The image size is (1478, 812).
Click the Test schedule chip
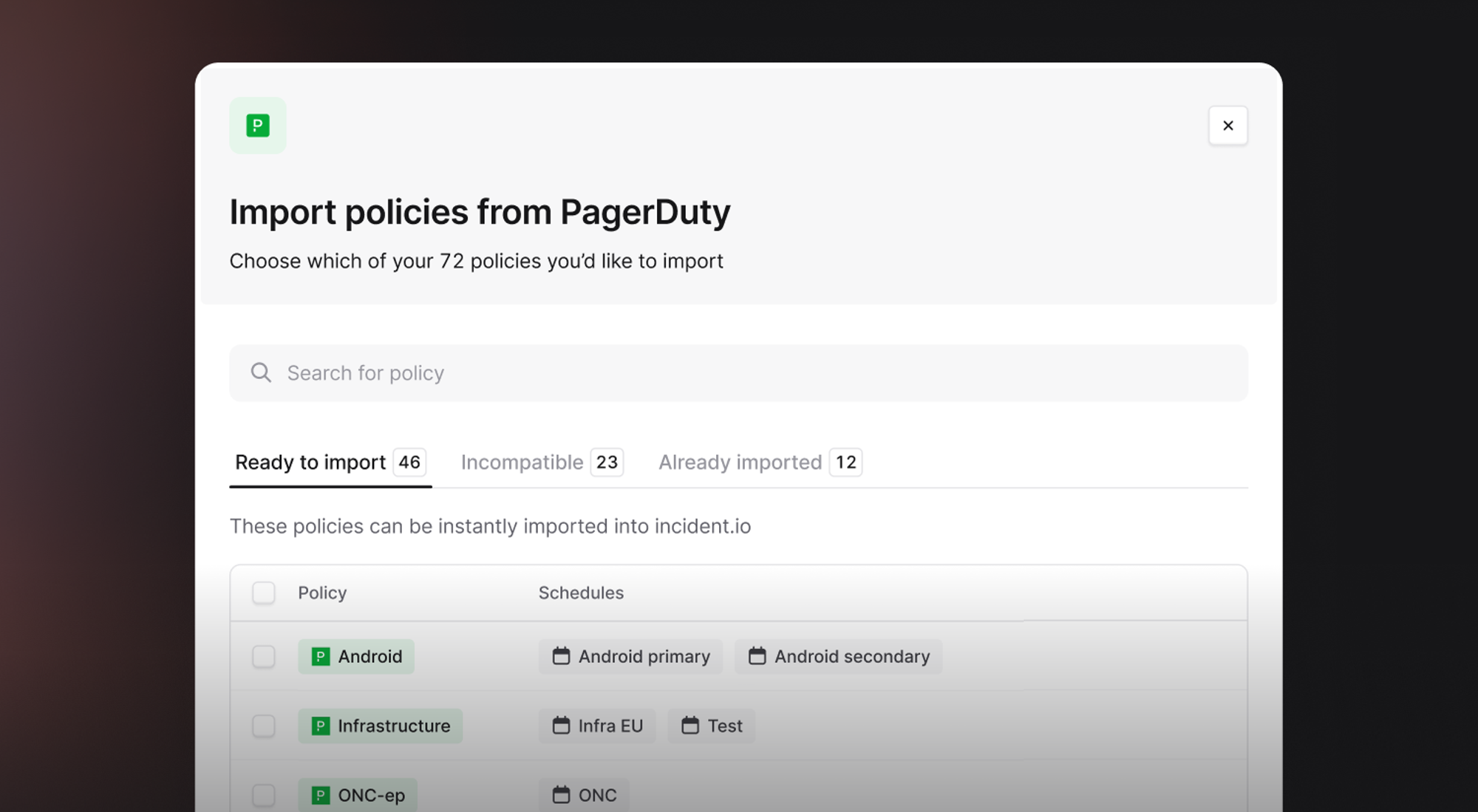click(x=711, y=726)
